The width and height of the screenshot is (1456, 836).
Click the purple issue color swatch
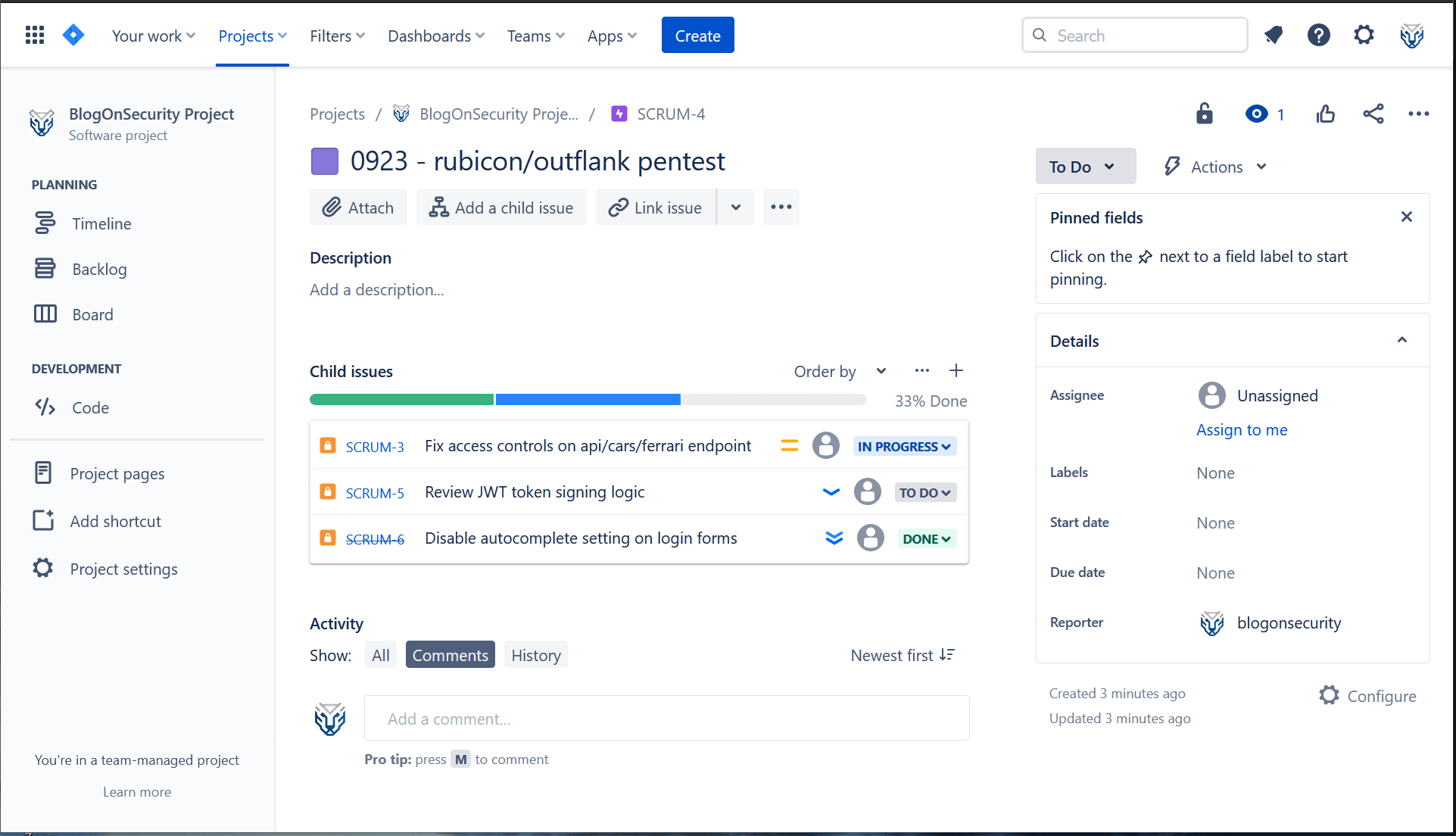[x=324, y=161]
